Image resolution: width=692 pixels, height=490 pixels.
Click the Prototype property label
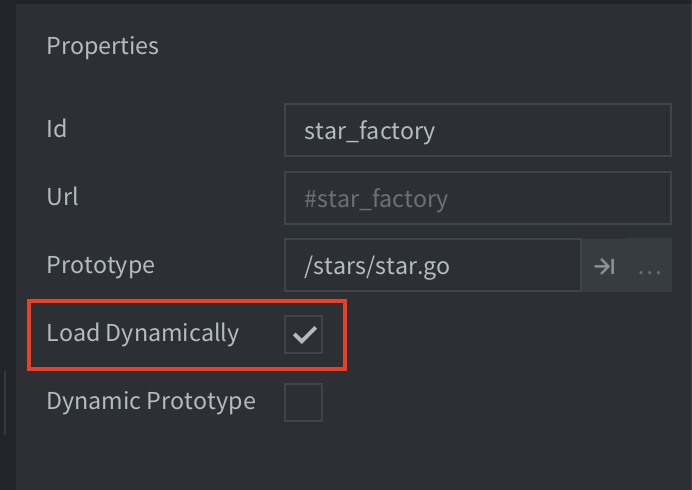pyautogui.click(x=101, y=265)
